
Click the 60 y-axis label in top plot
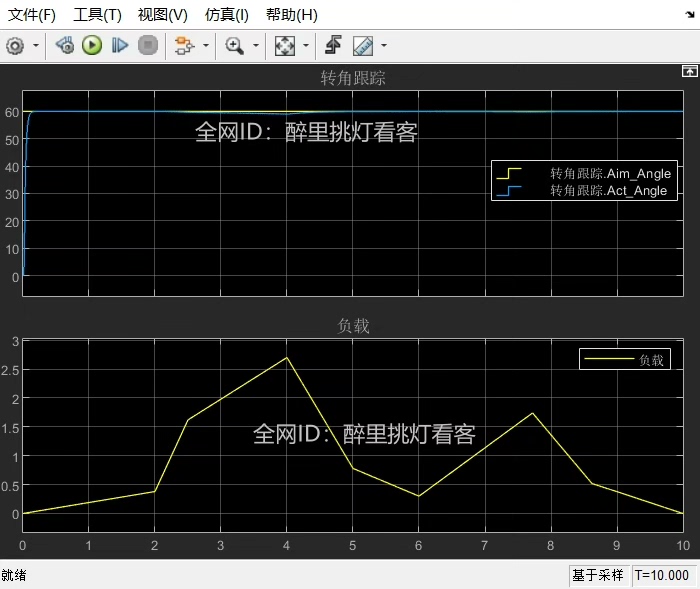[12, 113]
